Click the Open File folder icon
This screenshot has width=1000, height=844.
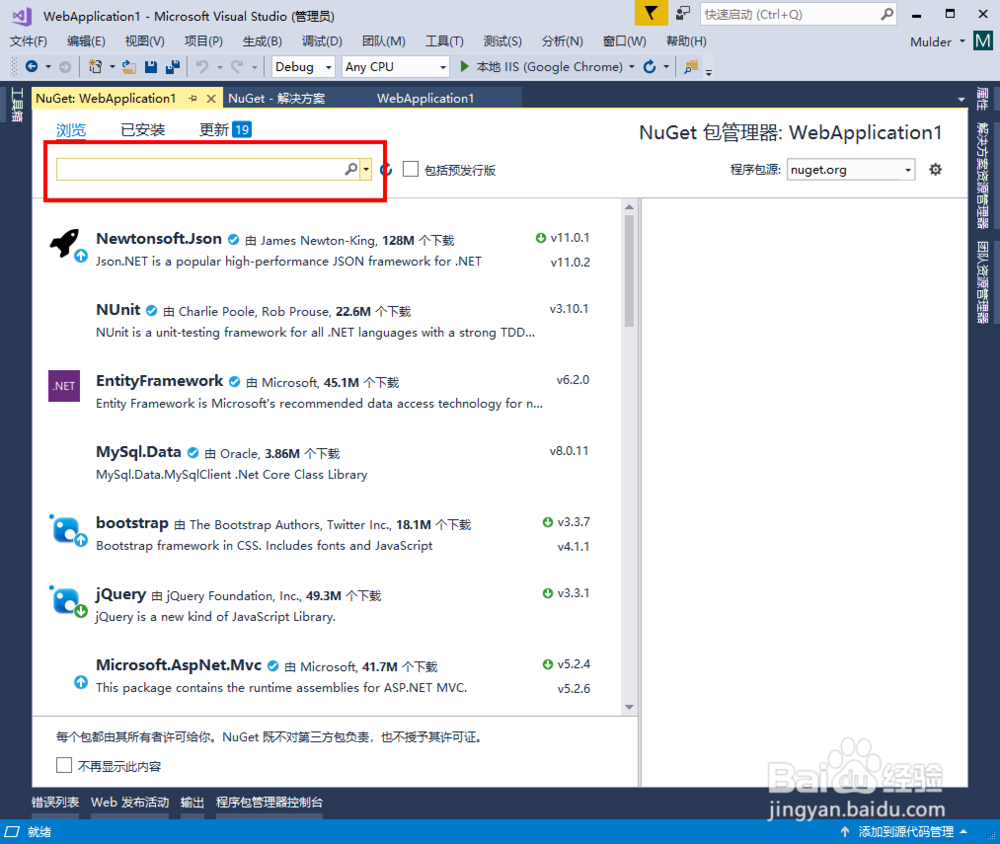pos(129,66)
